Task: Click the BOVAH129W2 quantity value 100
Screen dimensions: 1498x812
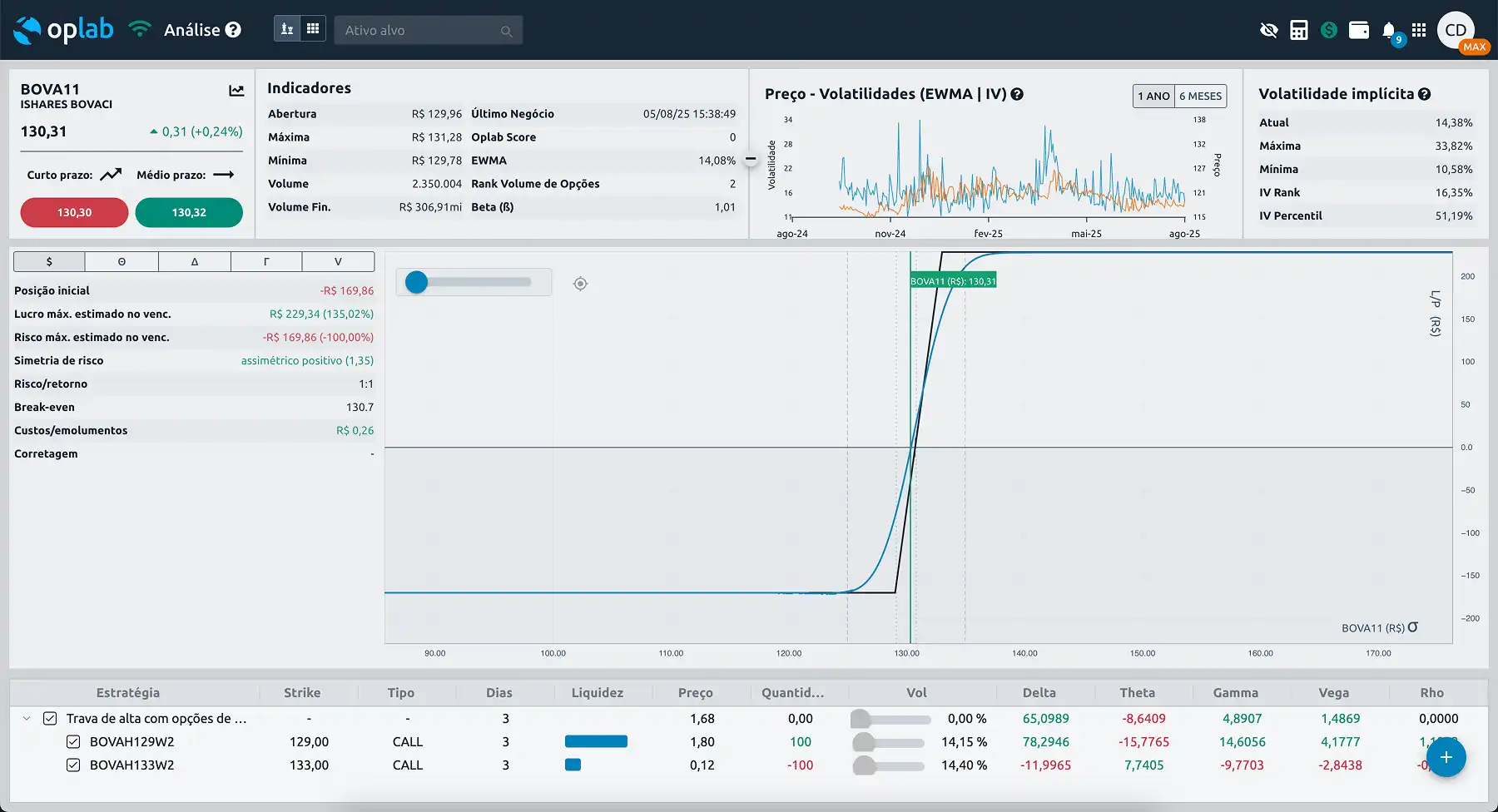Action: pos(801,741)
